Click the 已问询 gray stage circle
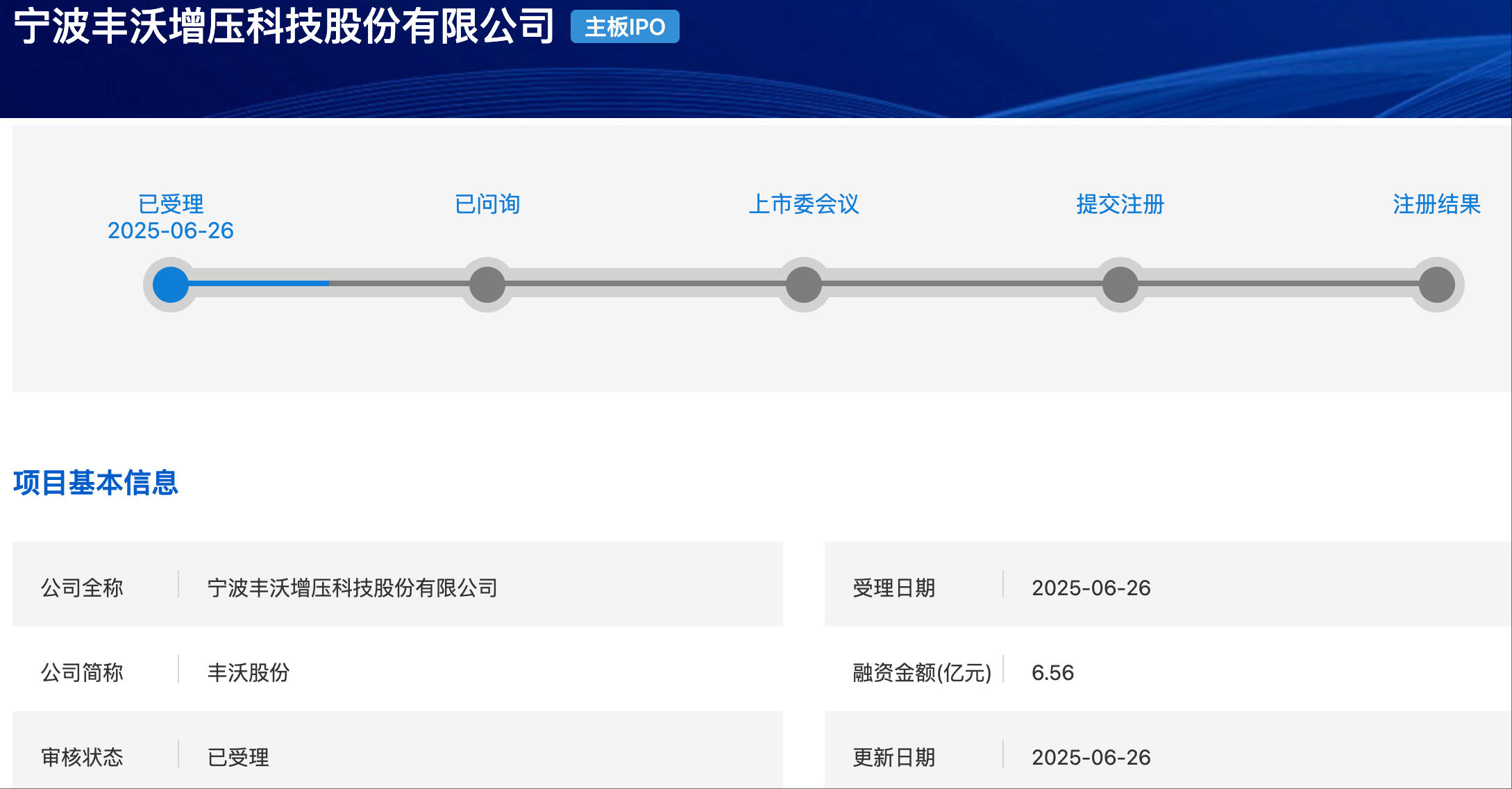1512x789 pixels. 487,284
